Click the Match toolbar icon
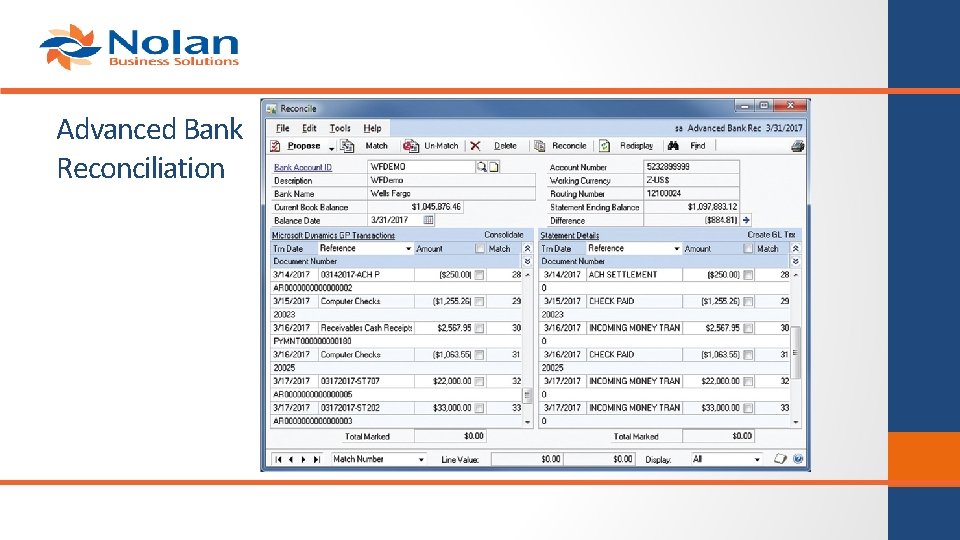 coord(348,146)
